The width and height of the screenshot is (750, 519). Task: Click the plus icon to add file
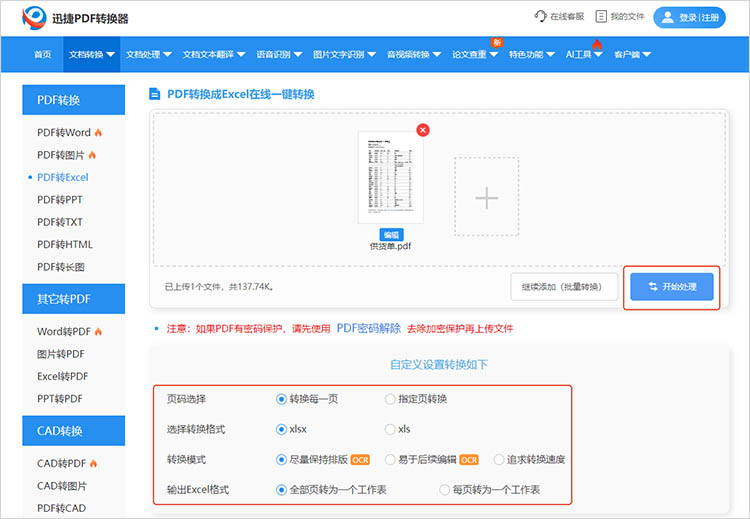point(486,198)
